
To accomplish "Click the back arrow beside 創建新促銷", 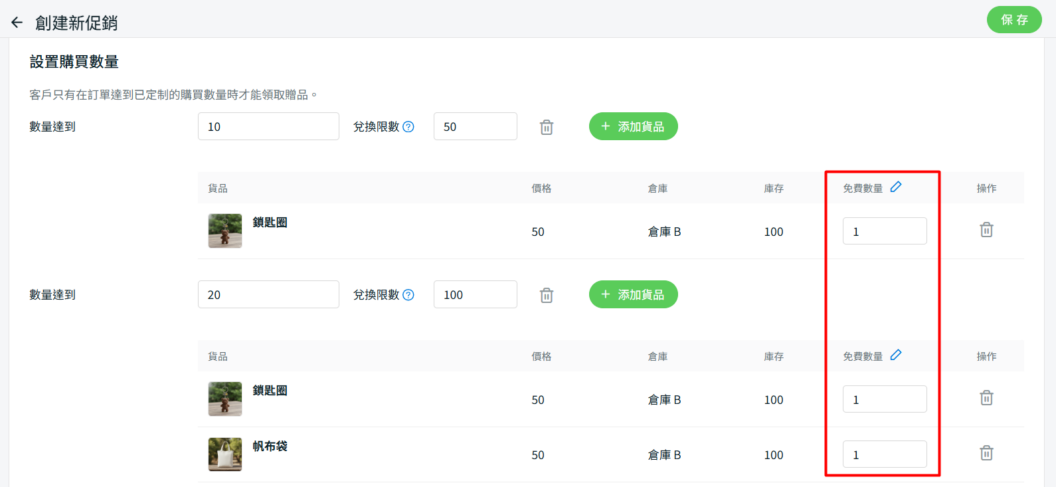I will tap(17, 21).
